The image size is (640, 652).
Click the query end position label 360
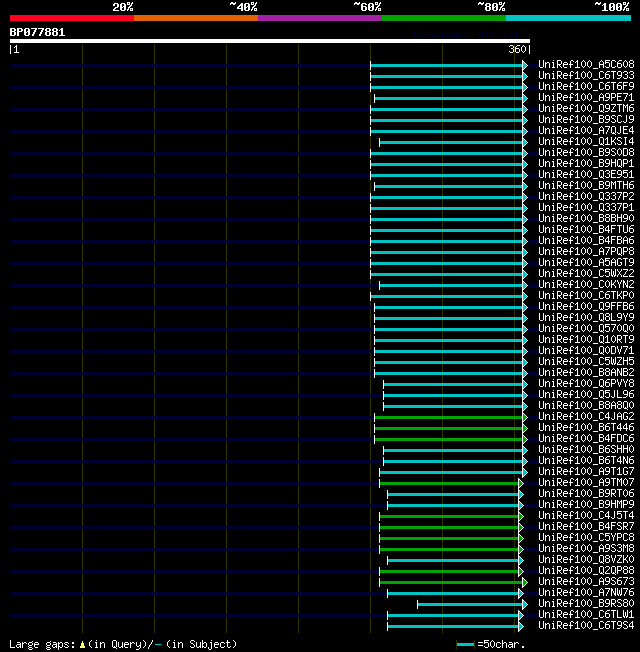click(x=517, y=49)
